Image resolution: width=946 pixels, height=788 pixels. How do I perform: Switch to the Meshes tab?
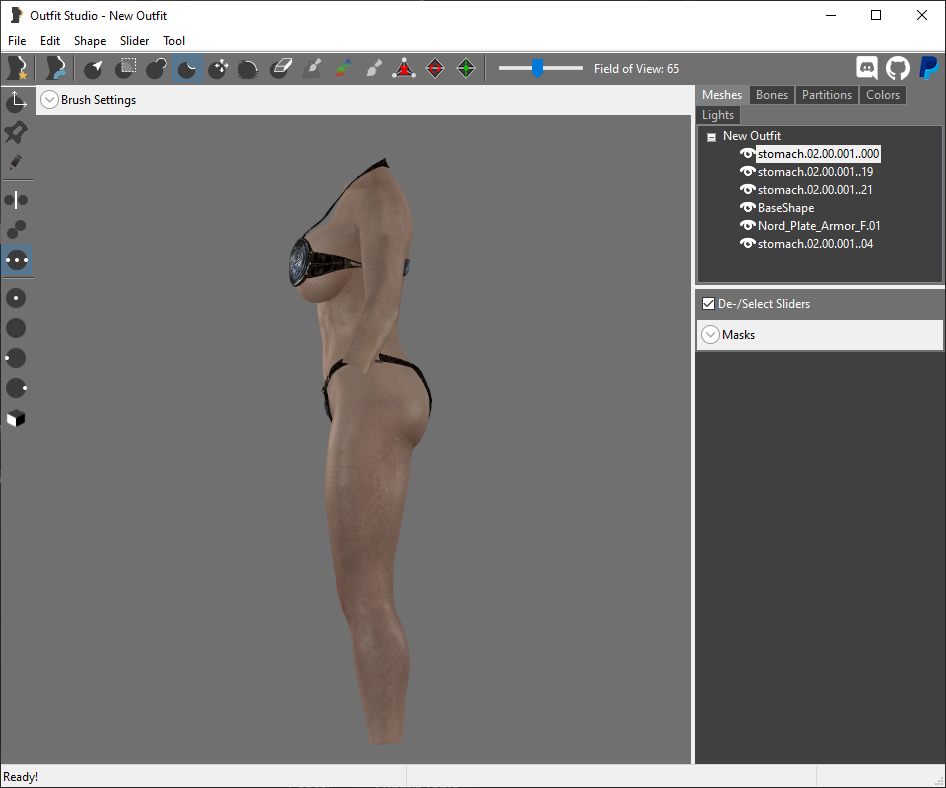722,95
